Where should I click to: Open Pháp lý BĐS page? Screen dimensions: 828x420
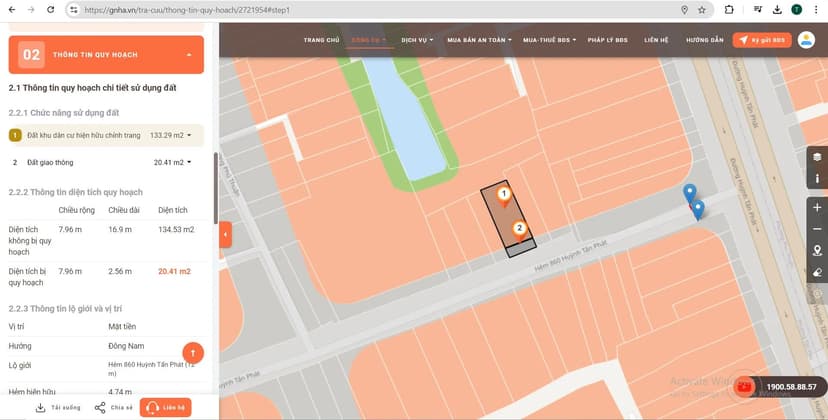tap(607, 40)
